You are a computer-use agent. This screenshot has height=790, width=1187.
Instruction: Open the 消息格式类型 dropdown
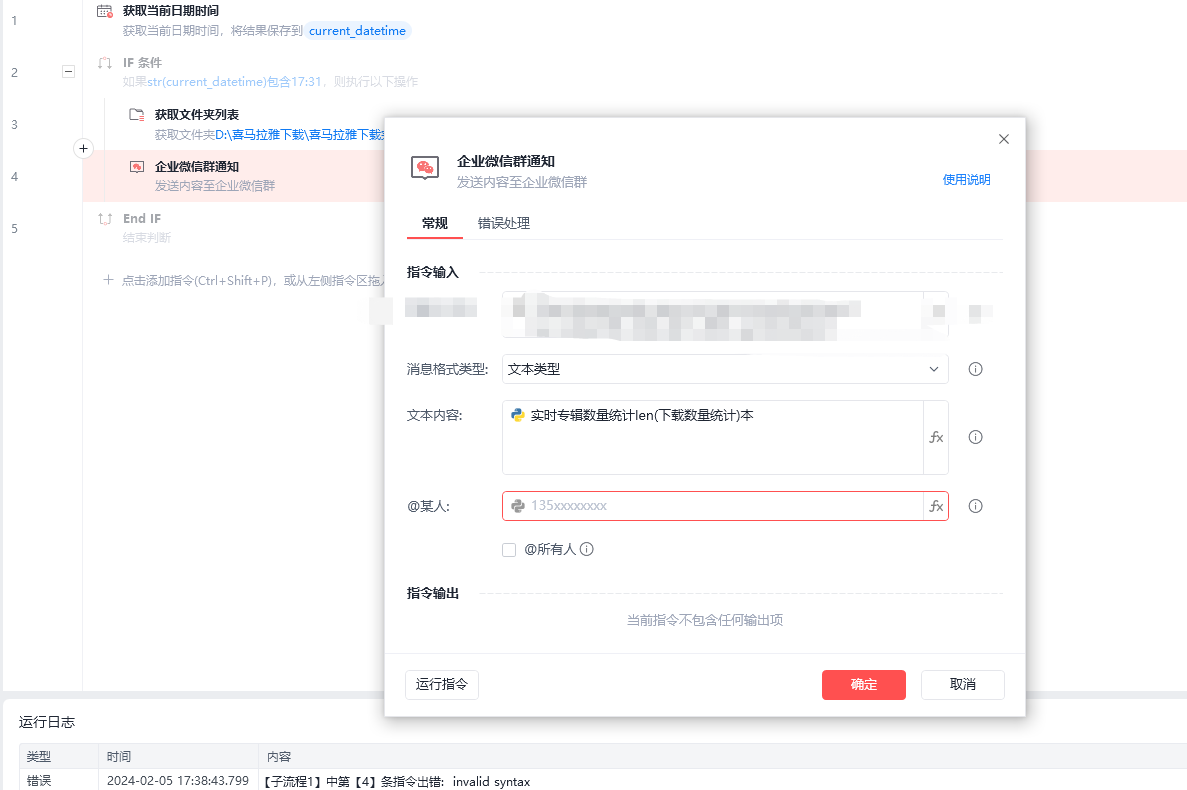click(725, 369)
